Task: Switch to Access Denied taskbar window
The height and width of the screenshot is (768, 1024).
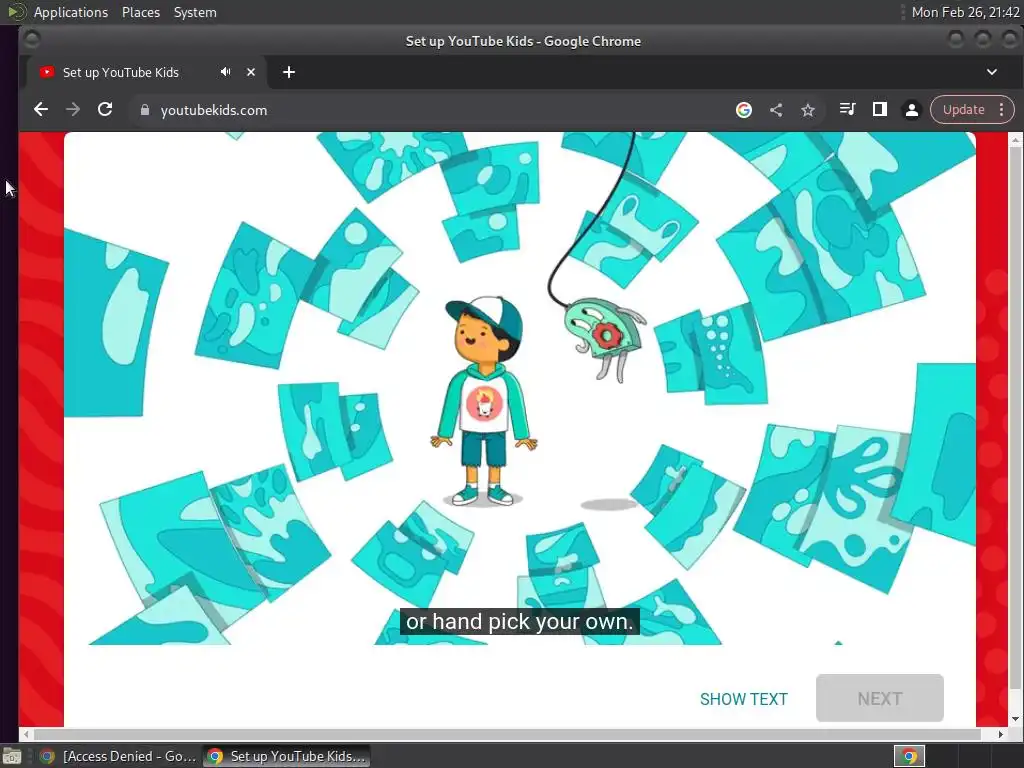Action: [118, 756]
